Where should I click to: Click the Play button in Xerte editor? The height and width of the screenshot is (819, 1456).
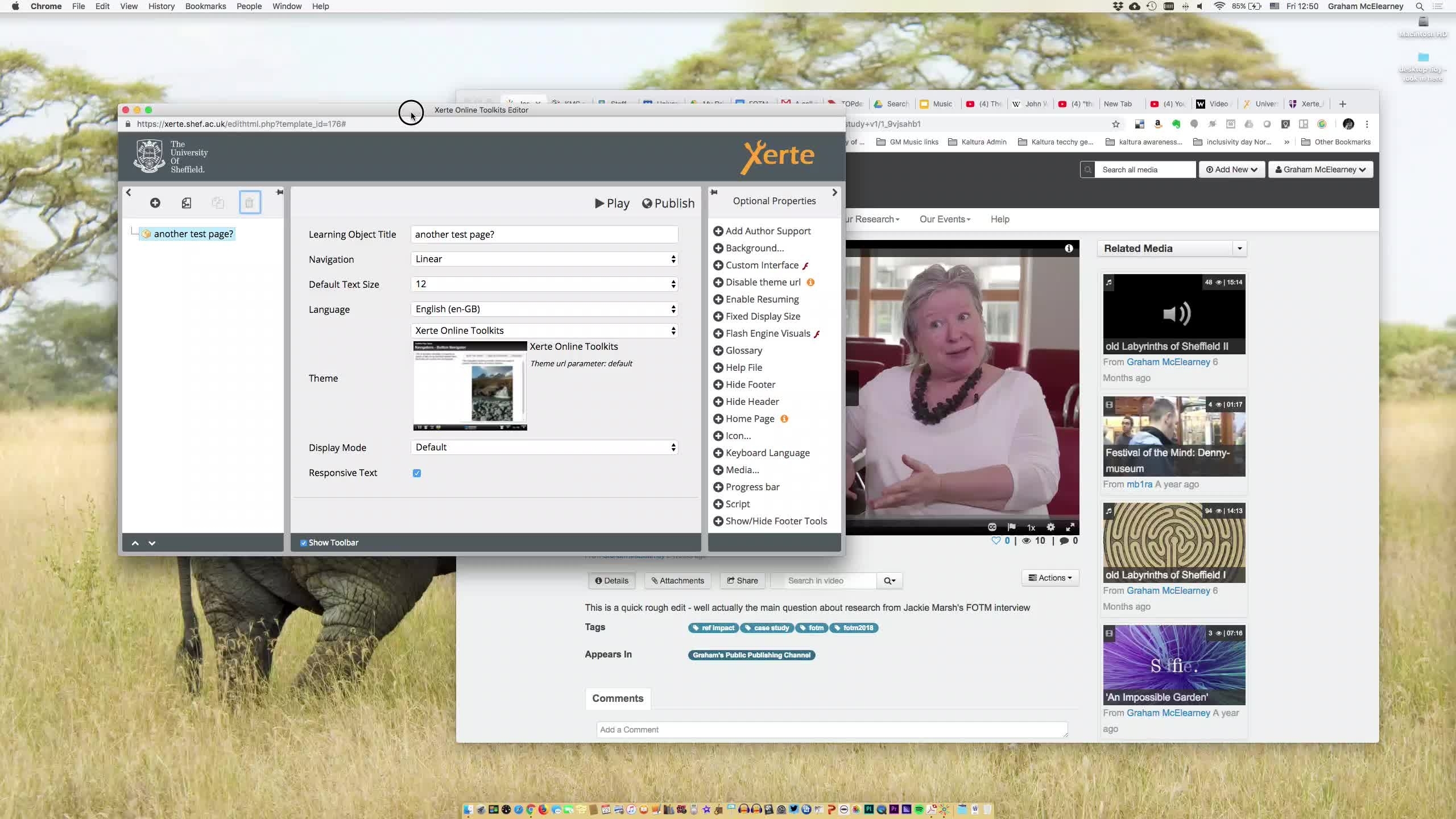pos(612,204)
